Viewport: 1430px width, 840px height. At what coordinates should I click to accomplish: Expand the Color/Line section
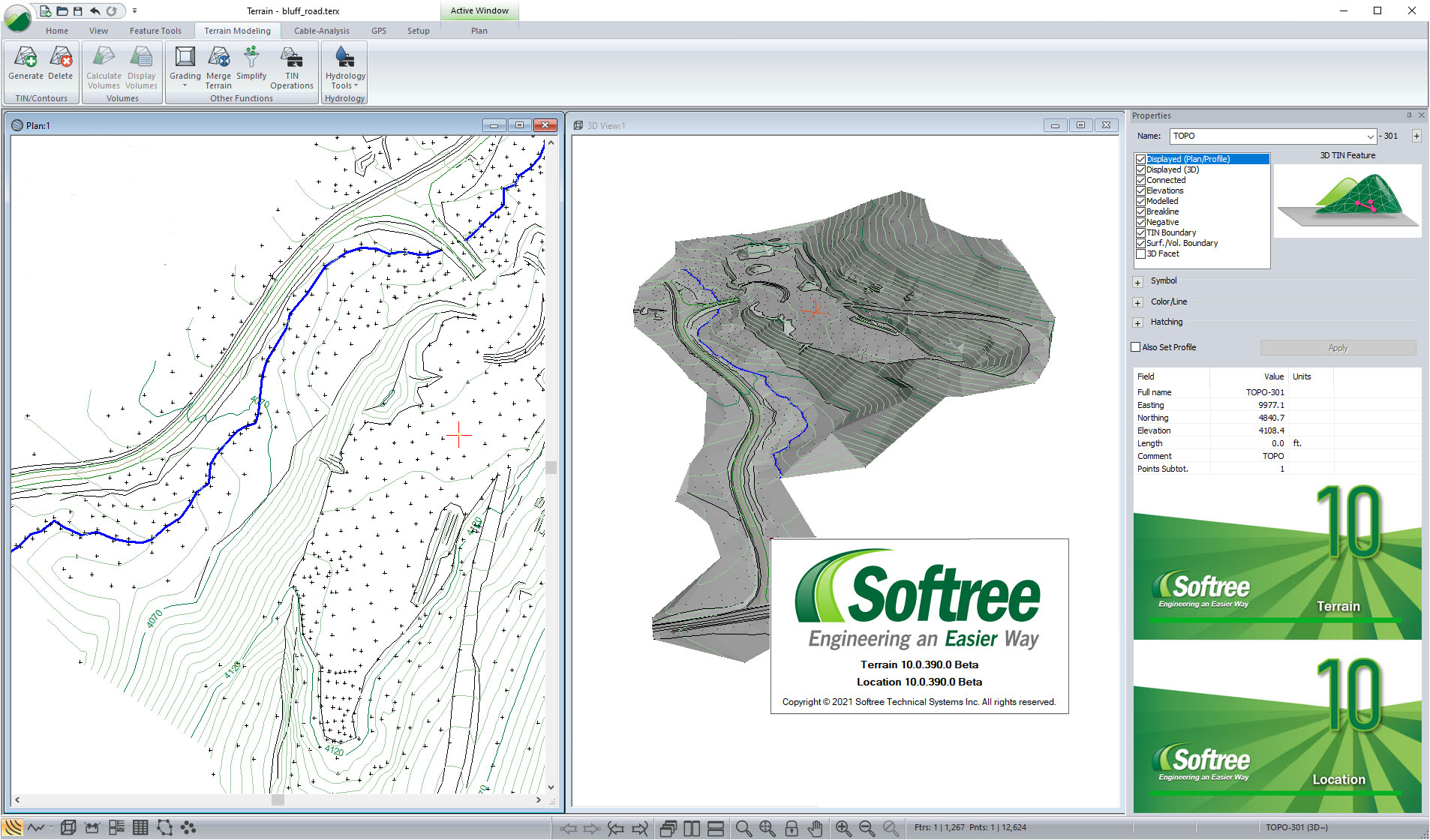pyautogui.click(x=1137, y=302)
